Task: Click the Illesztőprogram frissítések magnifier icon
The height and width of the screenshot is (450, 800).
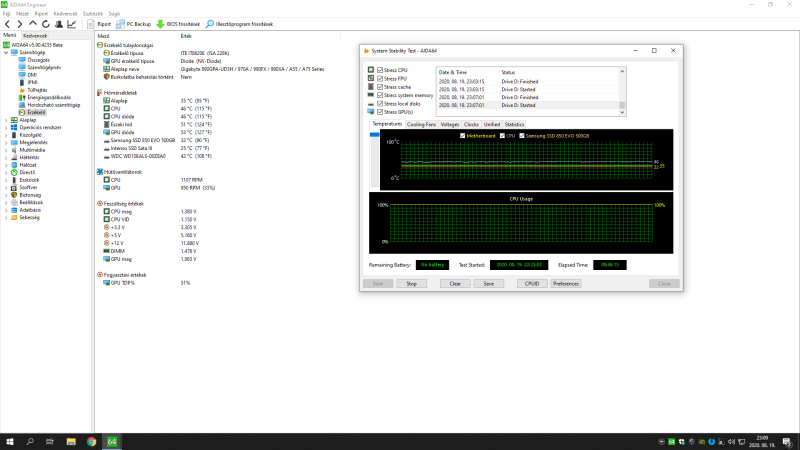Action: pos(210,24)
